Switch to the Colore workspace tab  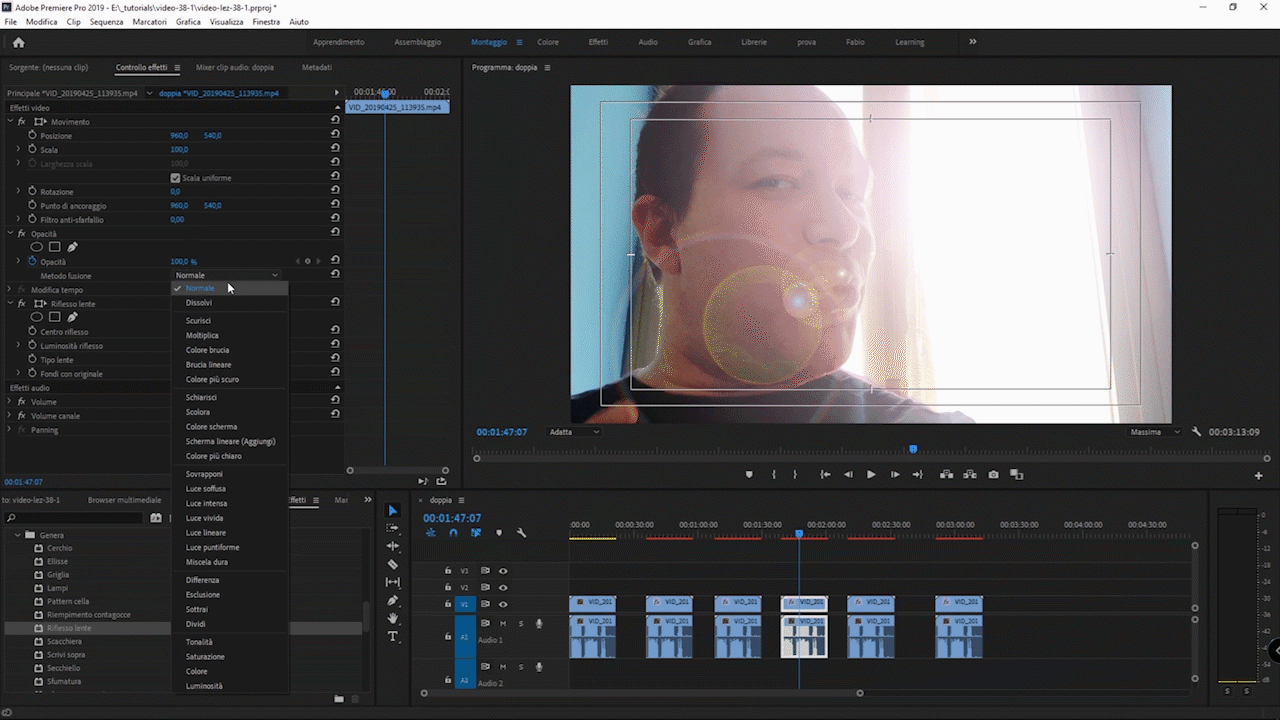tap(548, 42)
